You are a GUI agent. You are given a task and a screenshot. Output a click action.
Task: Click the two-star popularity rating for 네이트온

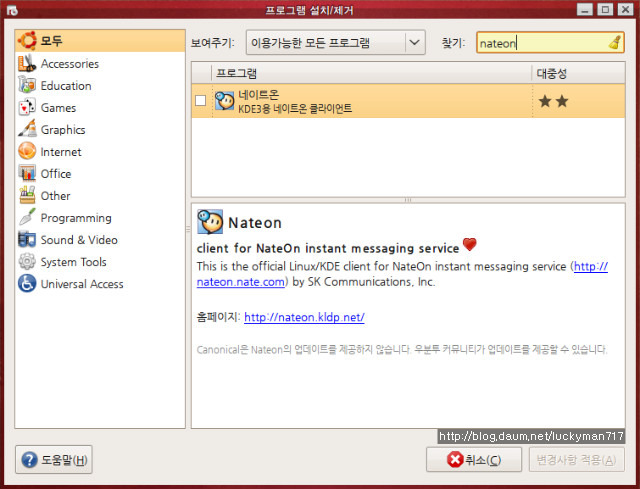coord(553,101)
